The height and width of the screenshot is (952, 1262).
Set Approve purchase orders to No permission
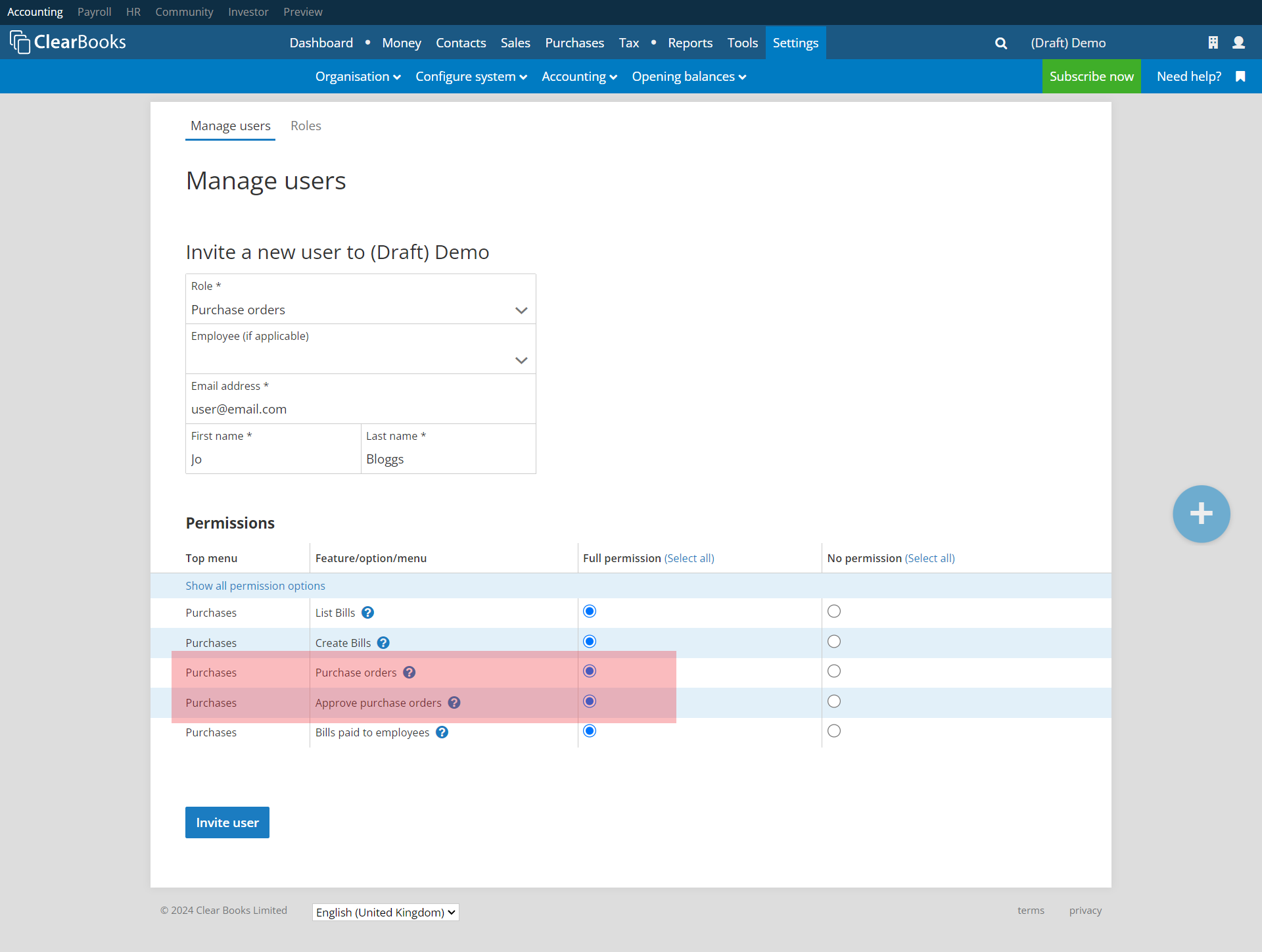click(834, 702)
